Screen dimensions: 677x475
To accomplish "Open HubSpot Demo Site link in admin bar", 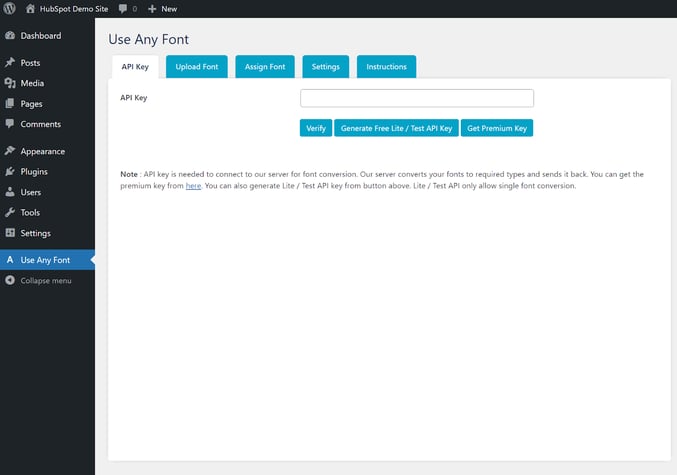I will tap(74, 9).
